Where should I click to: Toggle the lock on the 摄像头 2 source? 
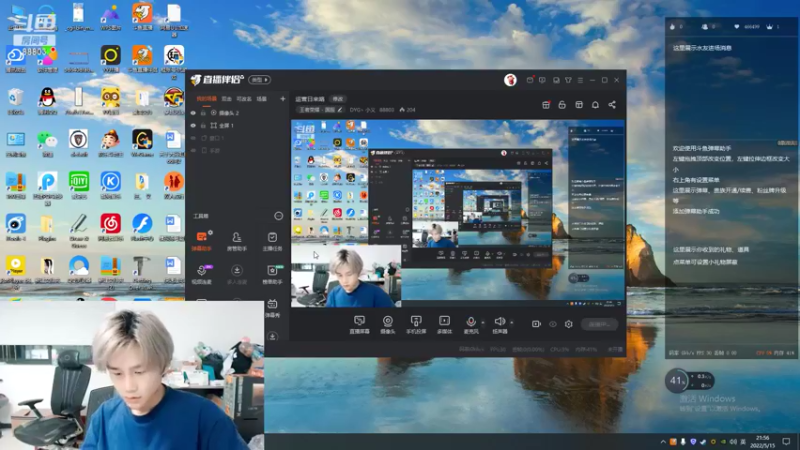(x=203, y=113)
